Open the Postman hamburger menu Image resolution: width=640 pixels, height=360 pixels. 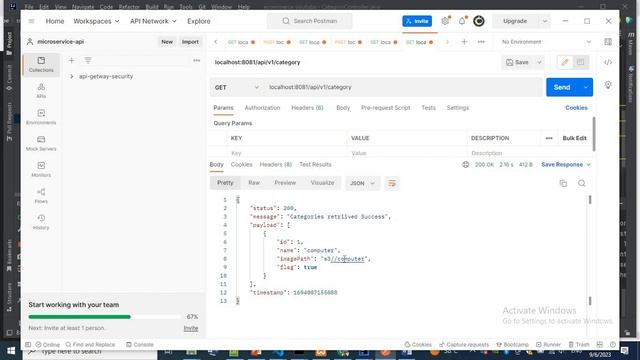pyautogui.click(x=31, y=21)
